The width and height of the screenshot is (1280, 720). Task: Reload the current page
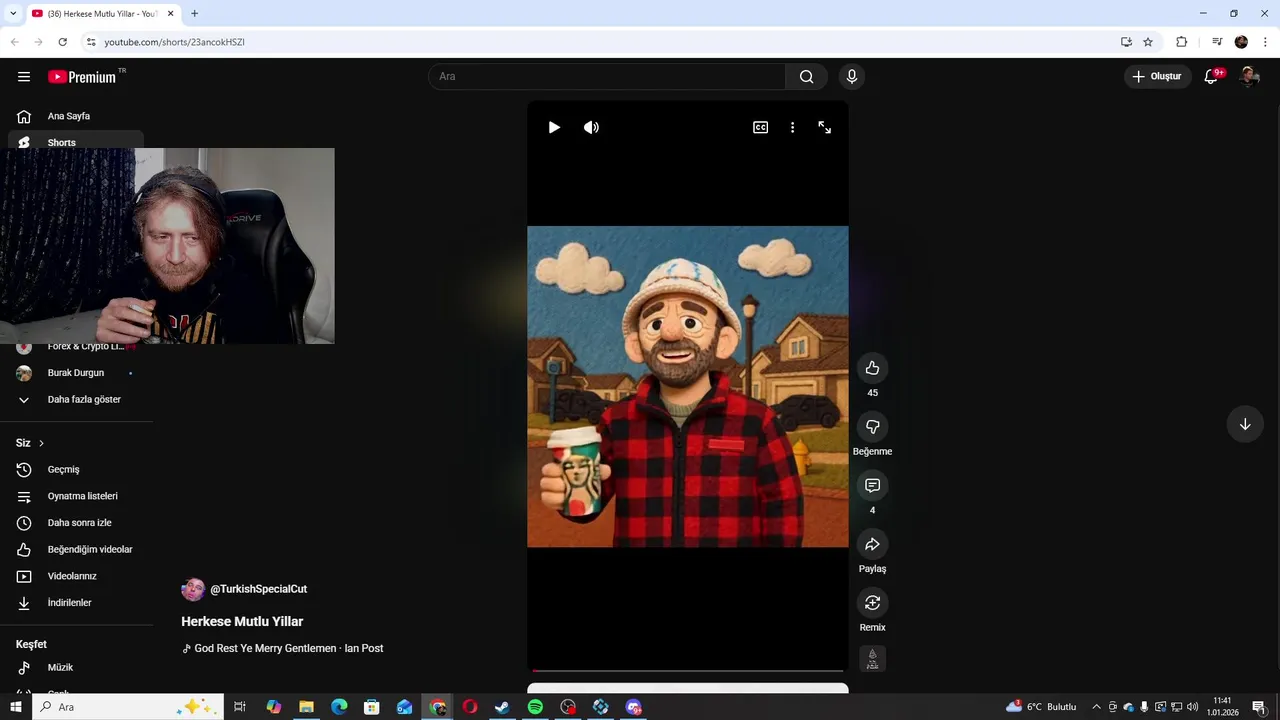click(x=62, y=42)
